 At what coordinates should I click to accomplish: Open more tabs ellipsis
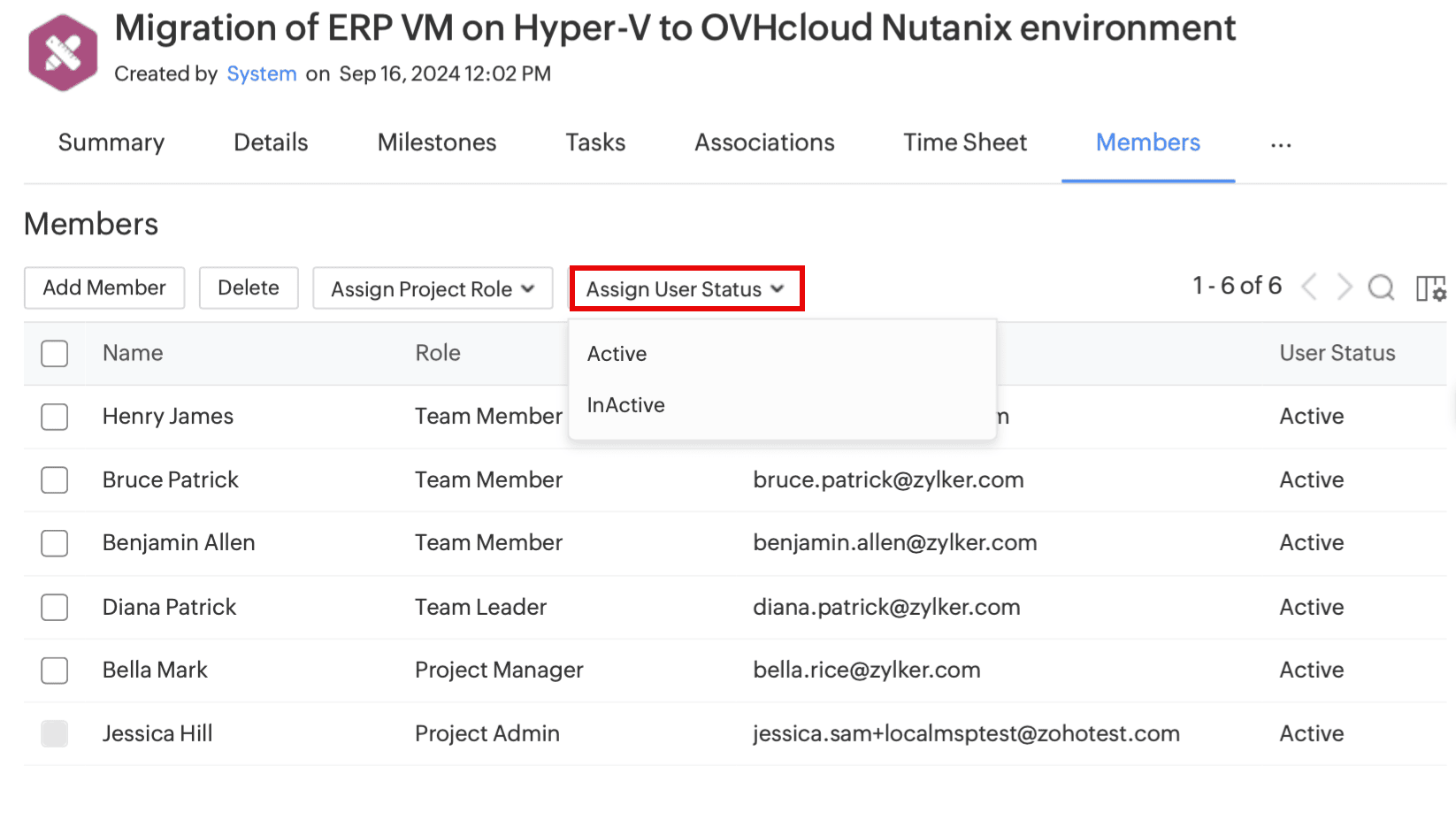1280,144
